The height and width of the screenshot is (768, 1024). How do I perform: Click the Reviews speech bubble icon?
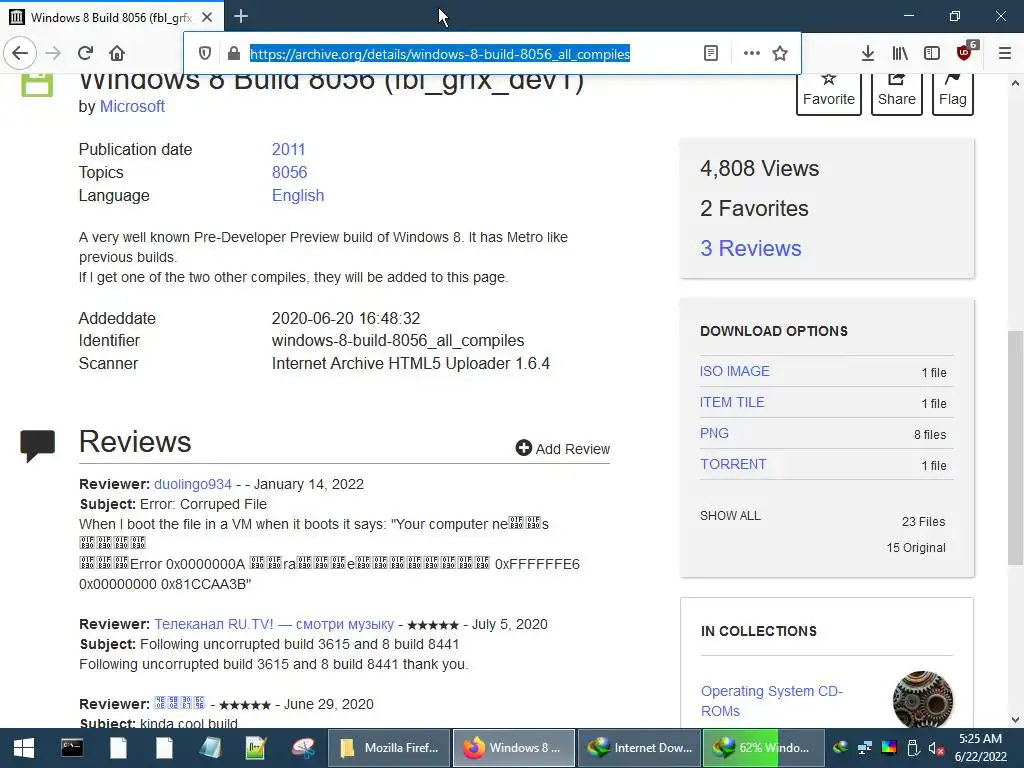point(37,446)
